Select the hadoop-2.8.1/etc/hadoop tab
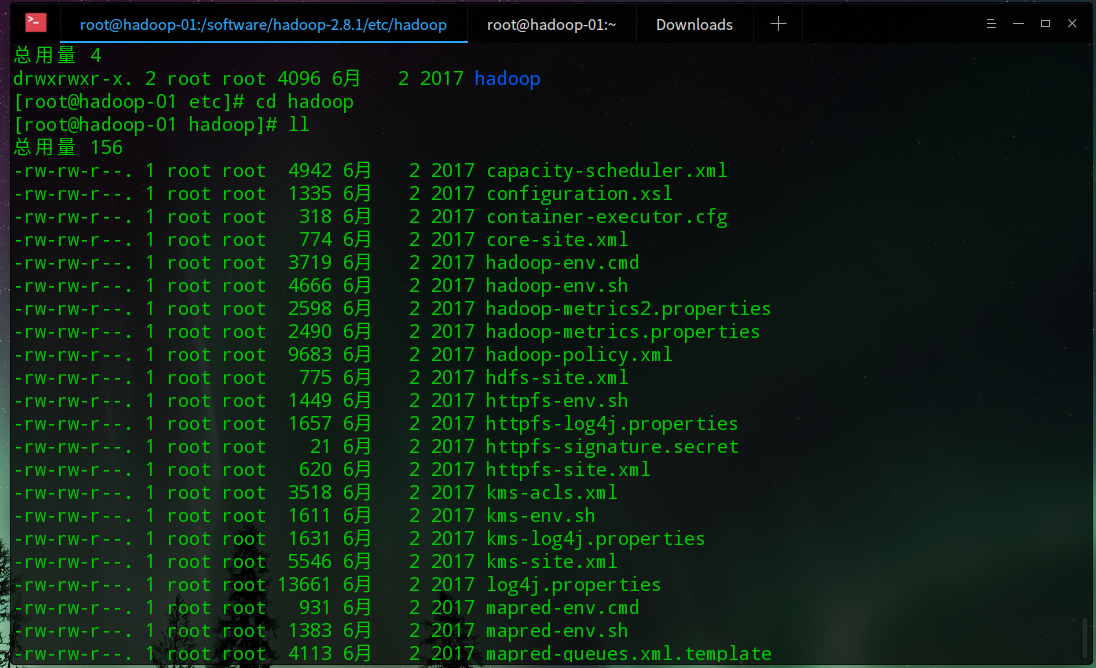1096x668 pixels. [x=264, y=24]
